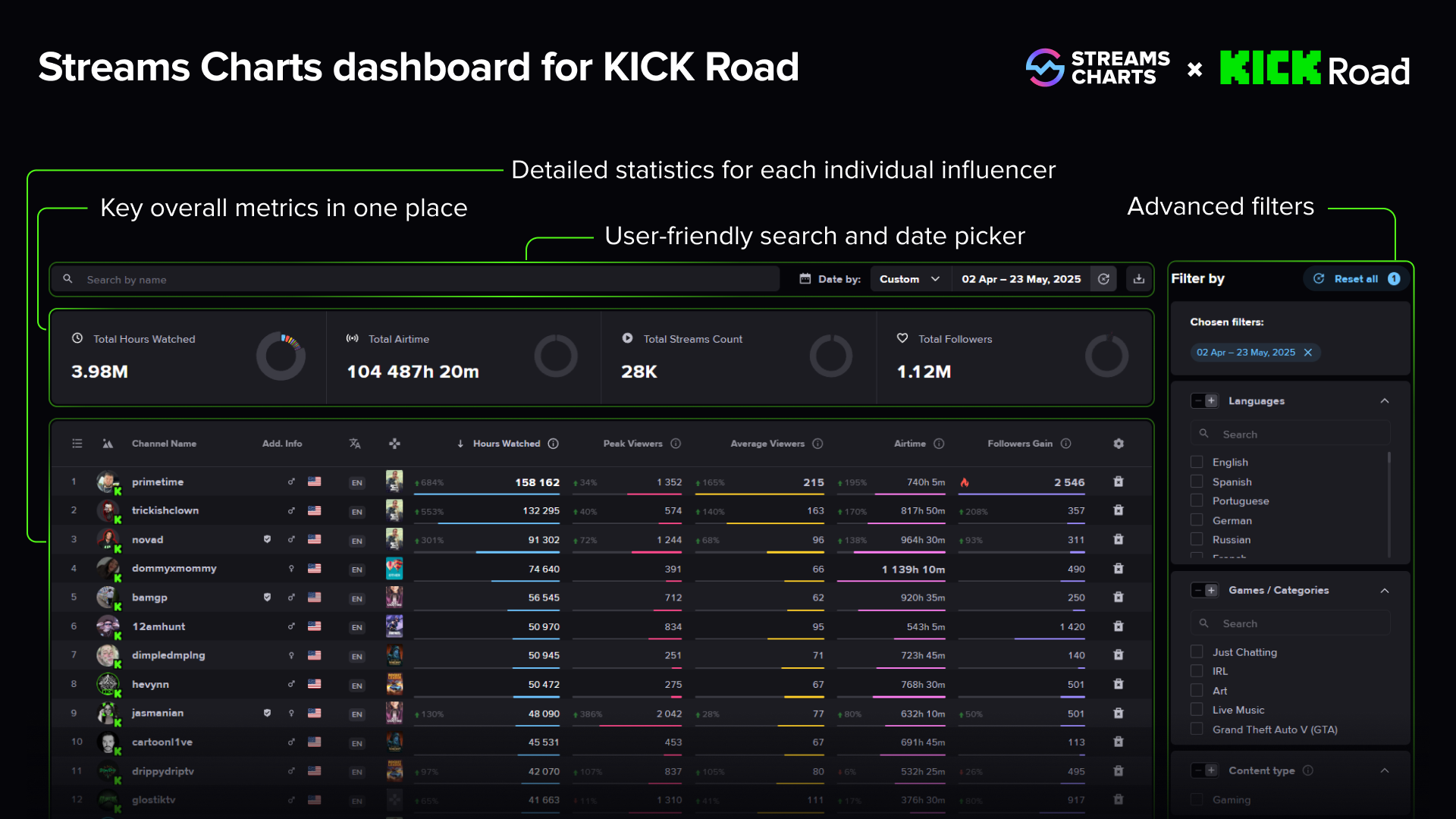Click the plus toggle next to Languages
The height and width of the screenshot is (819, 1456).
pyautogui.click(x=1211, y=400)
